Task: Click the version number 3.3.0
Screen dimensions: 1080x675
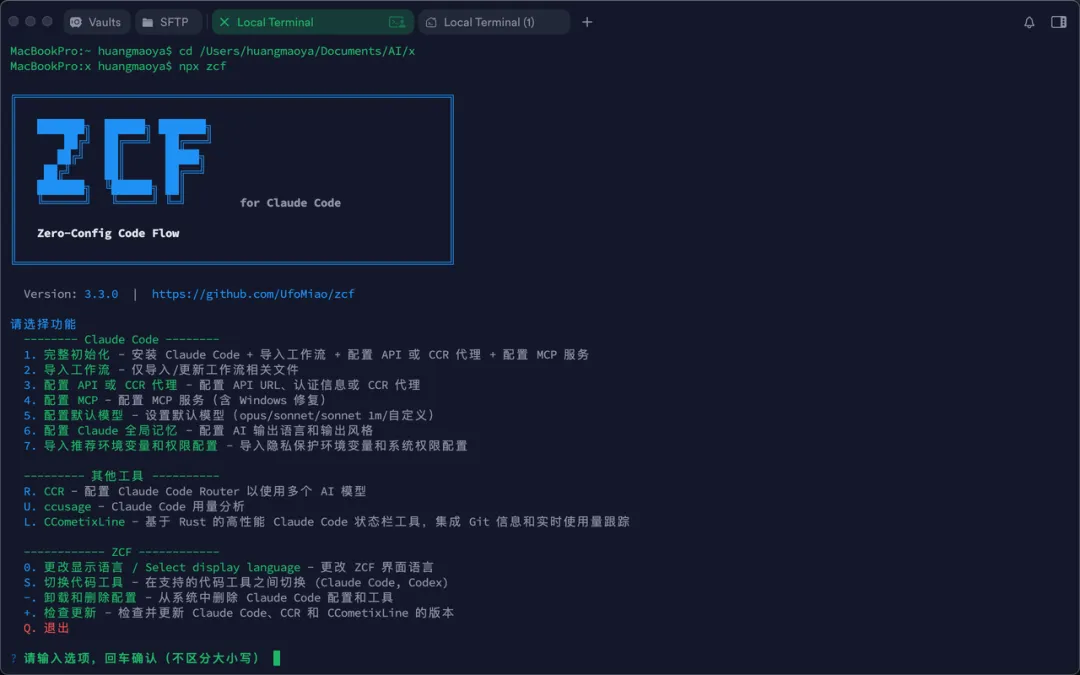Action: pyautogui.click(x=101, y=294)
